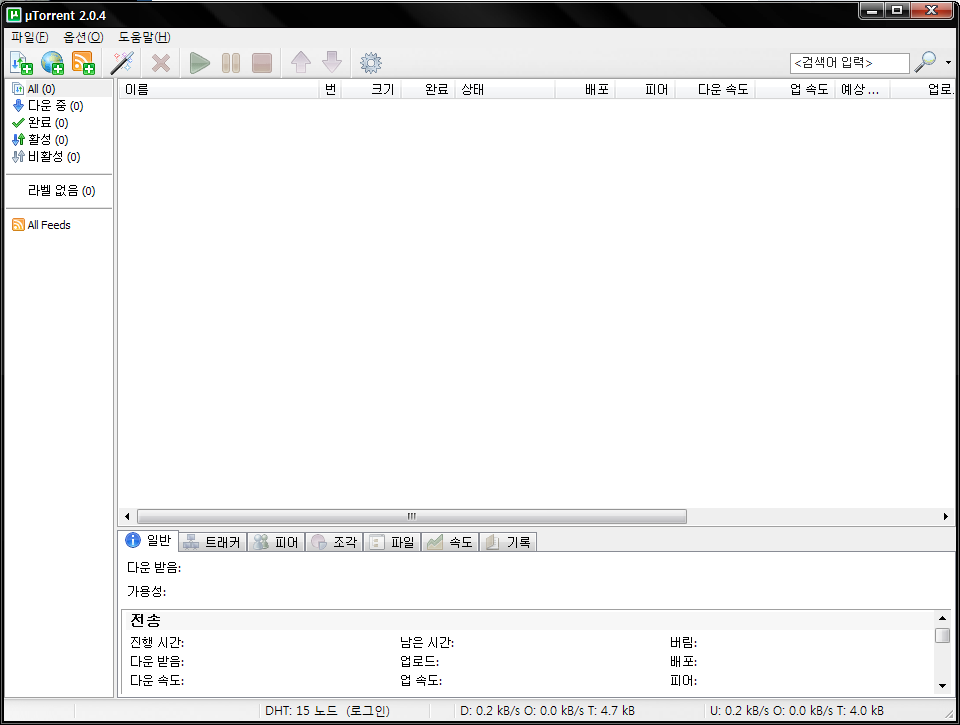This screenshot has width=960, height=725.
Task: Click DHT: 15 노드 status text
Action: coord(328,711)
